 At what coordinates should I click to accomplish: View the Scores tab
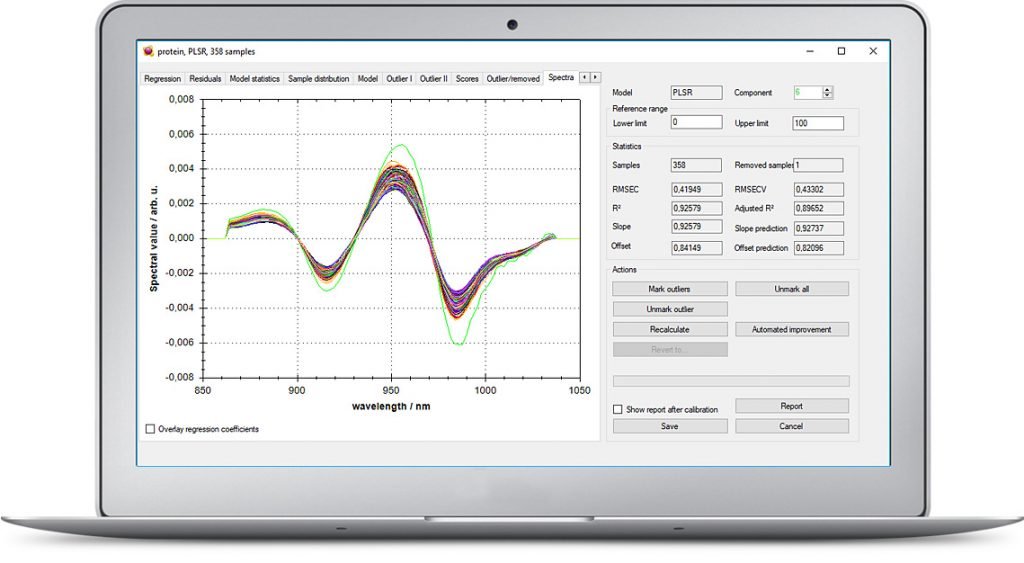point(467,78)
